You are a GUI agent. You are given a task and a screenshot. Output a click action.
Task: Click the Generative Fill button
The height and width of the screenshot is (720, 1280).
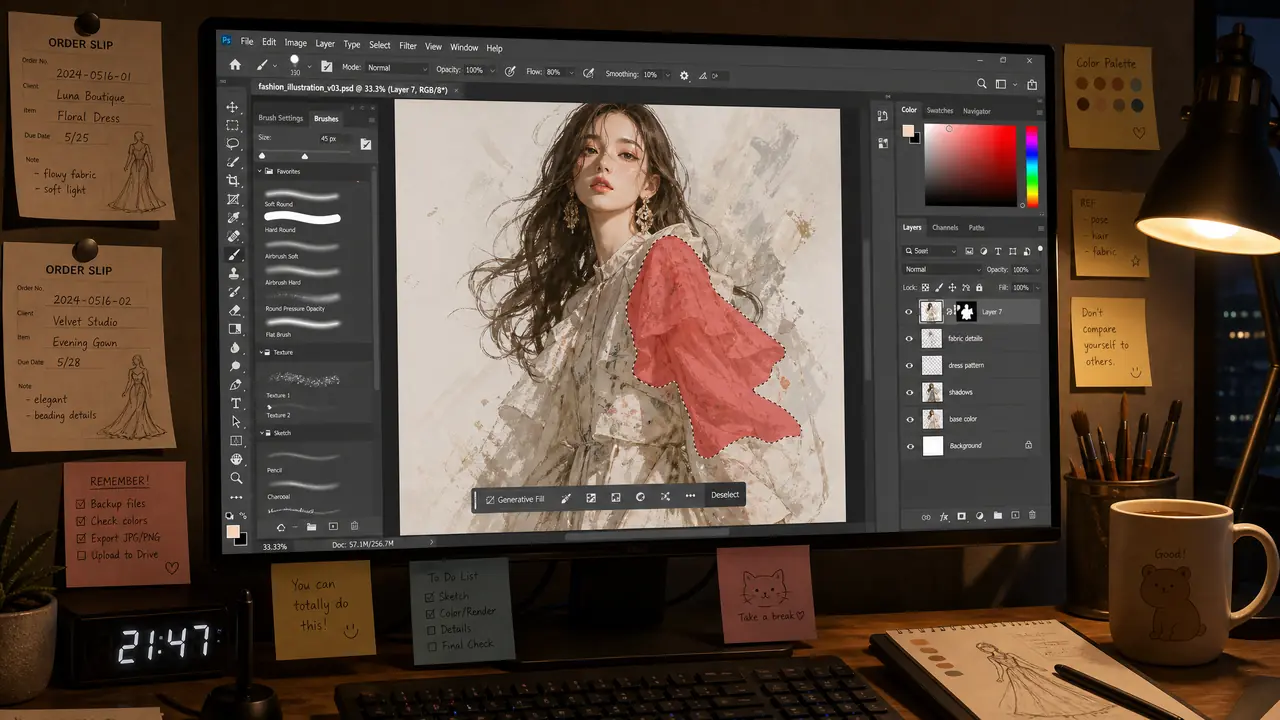tap(515, 498)
